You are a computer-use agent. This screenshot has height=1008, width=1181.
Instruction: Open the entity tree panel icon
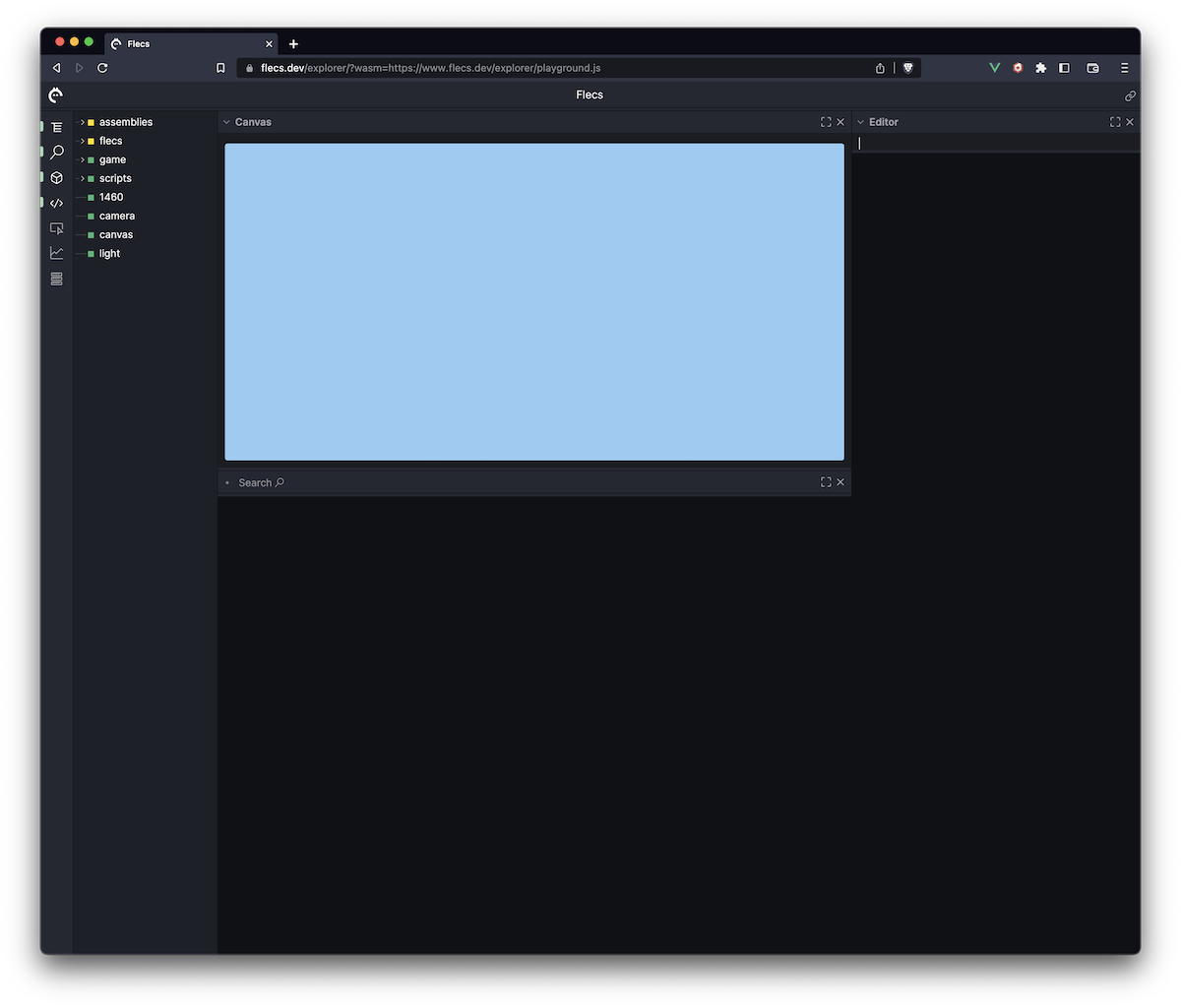point(56,126)
